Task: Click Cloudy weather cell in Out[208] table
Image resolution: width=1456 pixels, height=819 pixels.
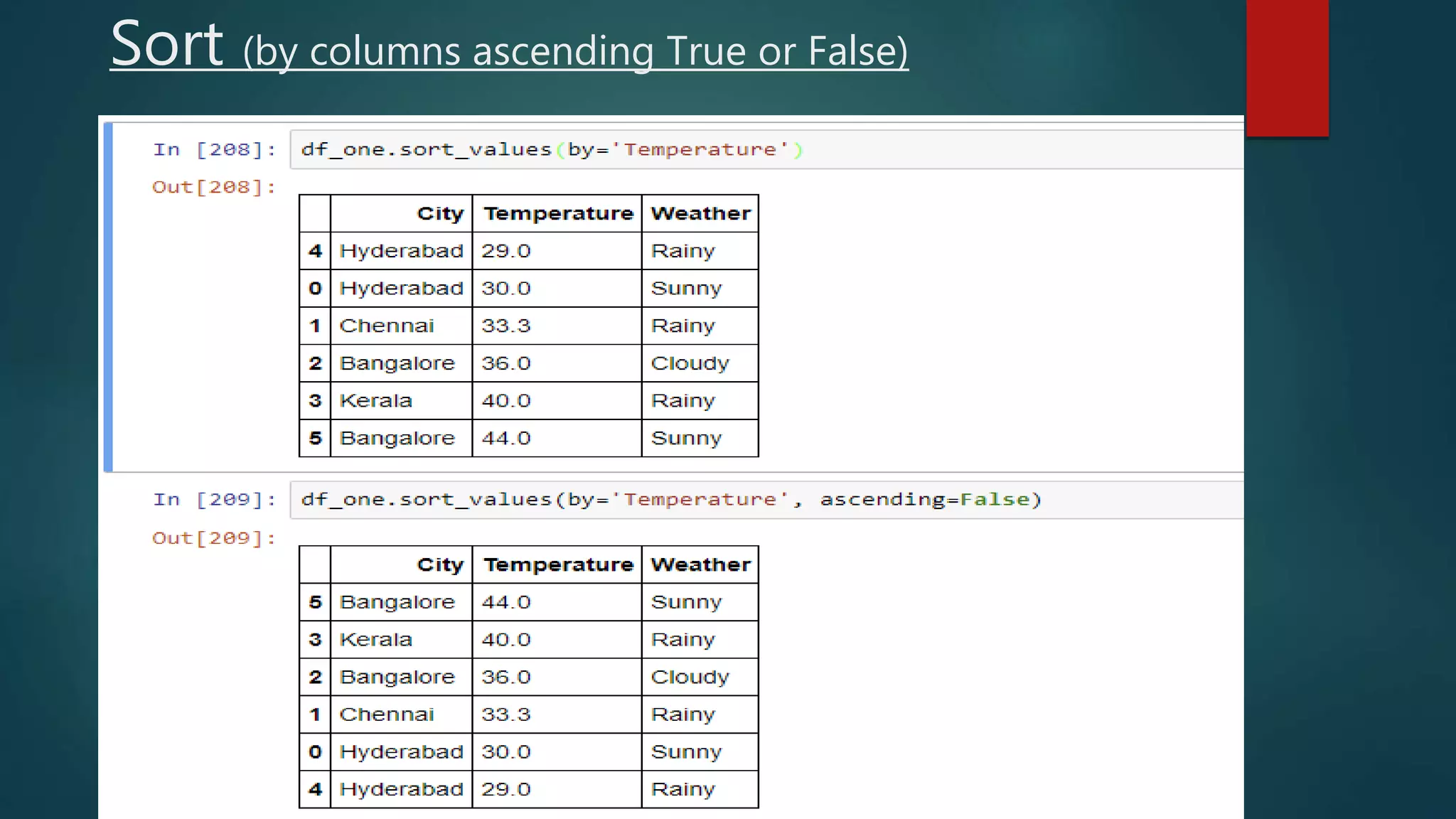Action: coord(700,363)
